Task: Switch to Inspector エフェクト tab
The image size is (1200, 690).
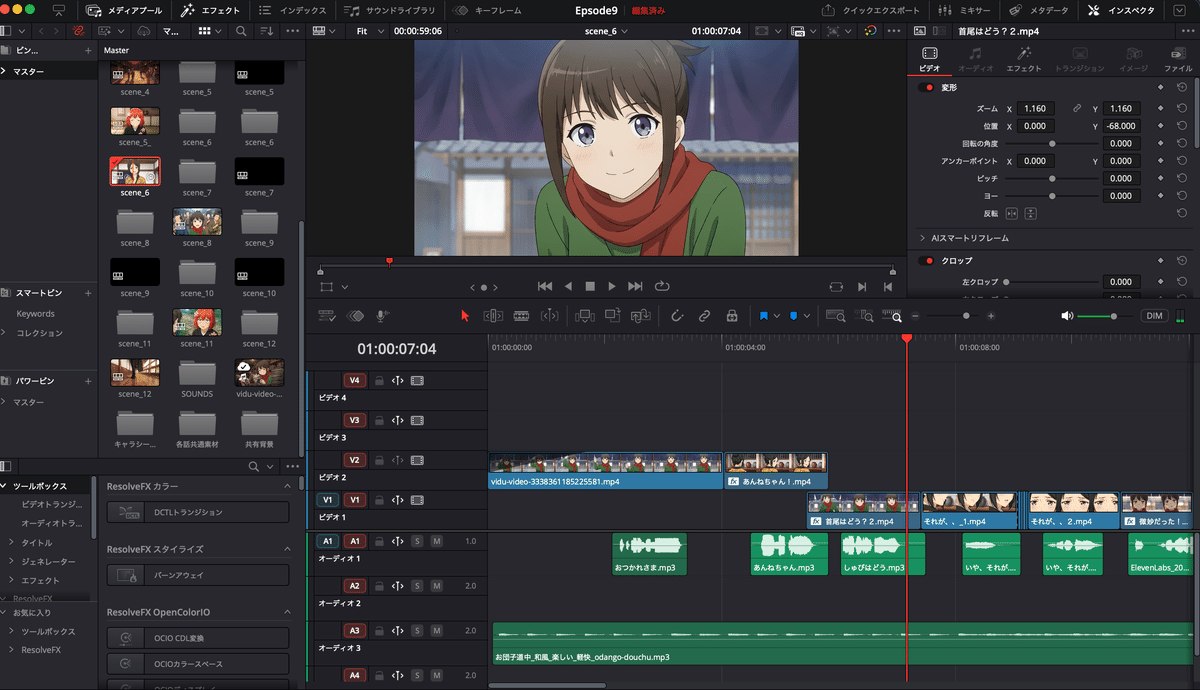Action: pyautogui.click(x=1024, y=60)
